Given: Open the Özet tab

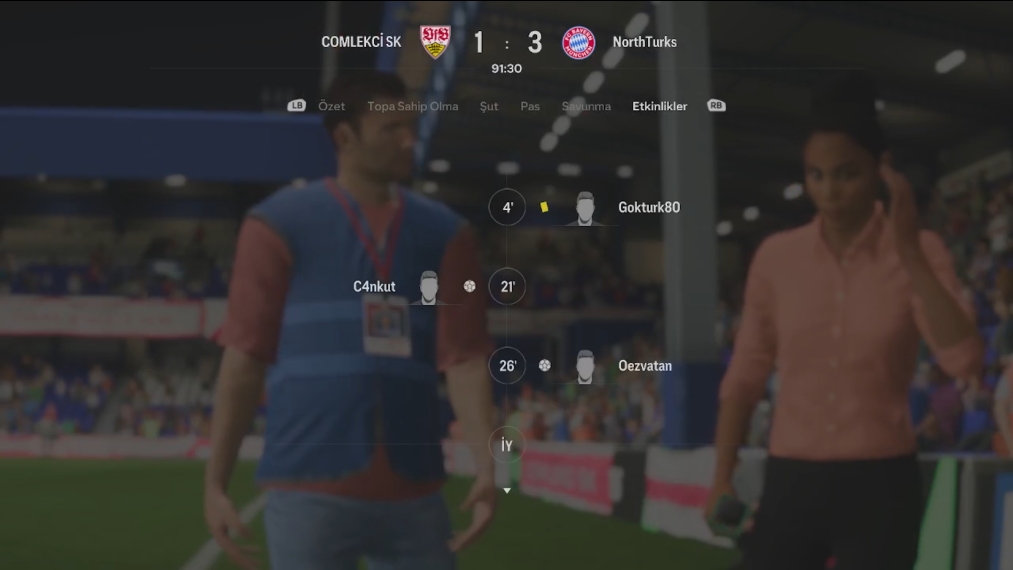Looking at the screenshot, I should 331,106.
